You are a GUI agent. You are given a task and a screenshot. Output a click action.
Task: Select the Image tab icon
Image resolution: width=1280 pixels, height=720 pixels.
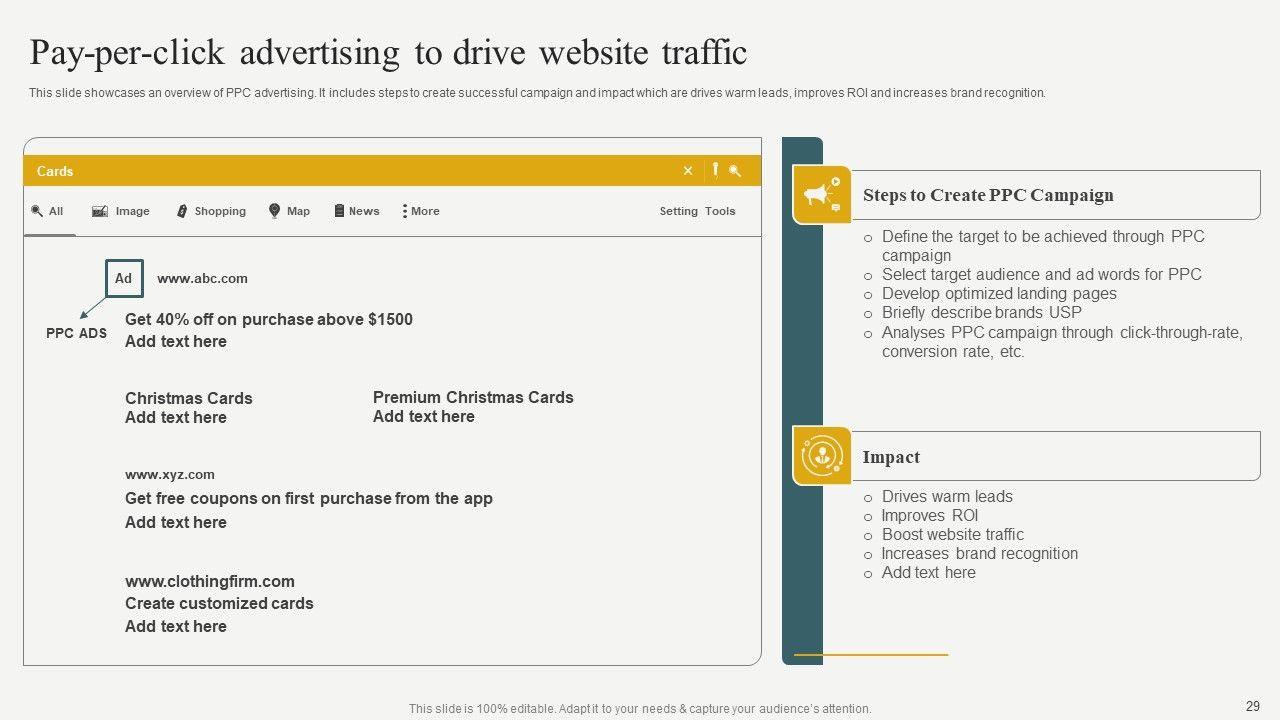(x=100, y=211)
